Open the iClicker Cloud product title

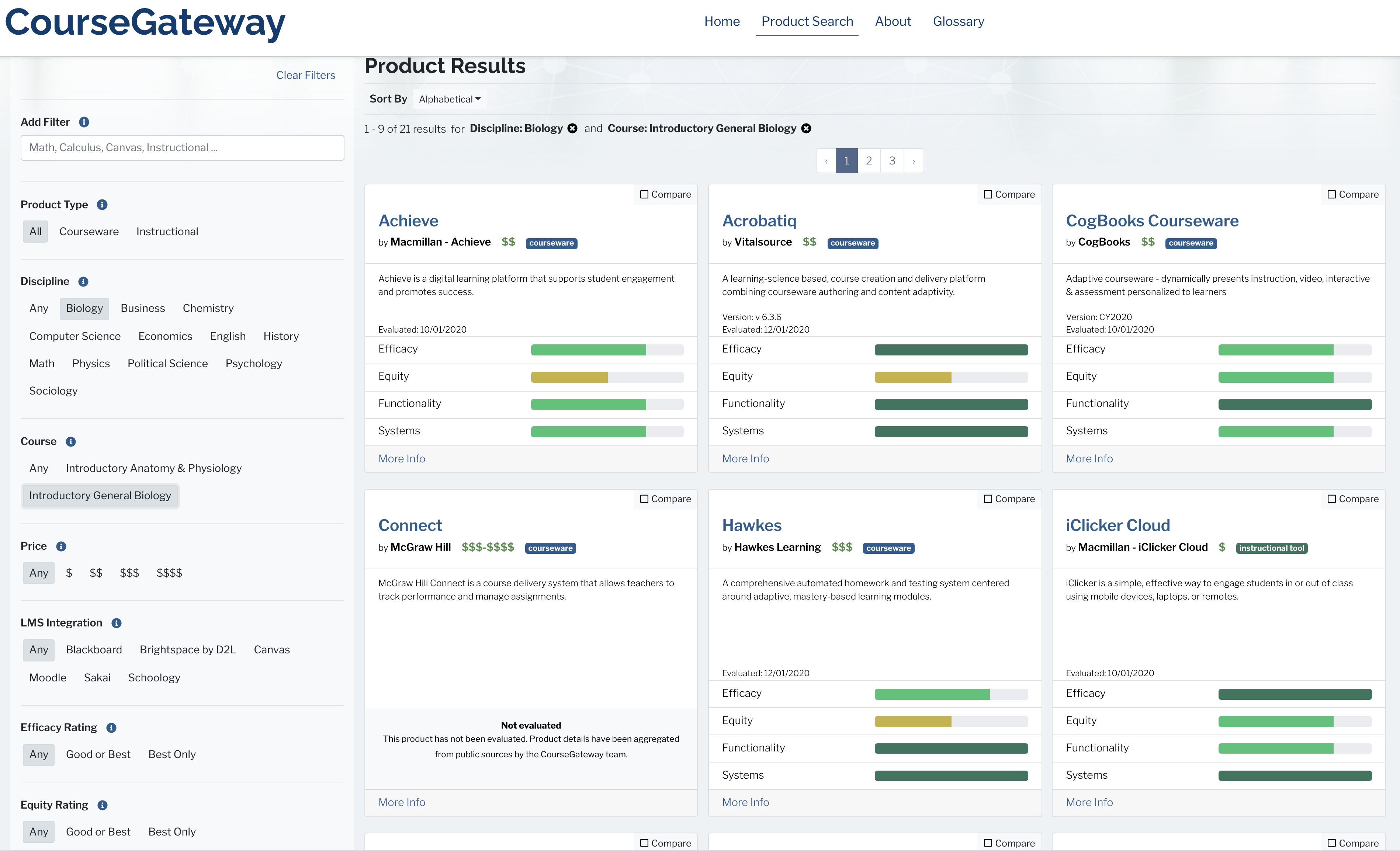[1117, 525]
